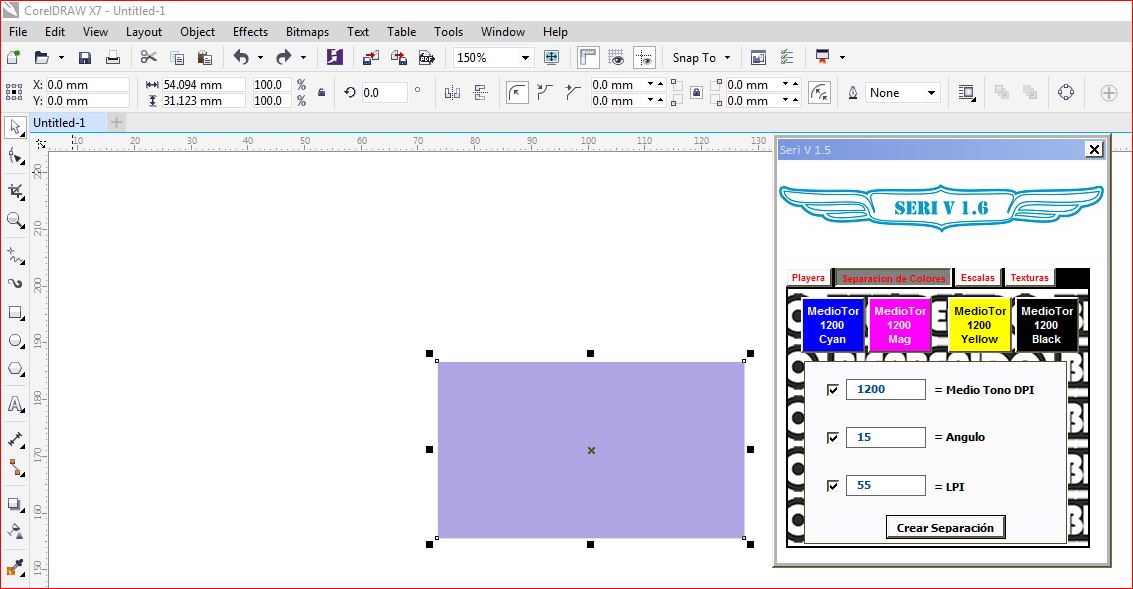The height and width of the screenshot is (589, 1133).
Task: Click the MedioTor 1200 Yellow button
Action: [x=980, y=325]
